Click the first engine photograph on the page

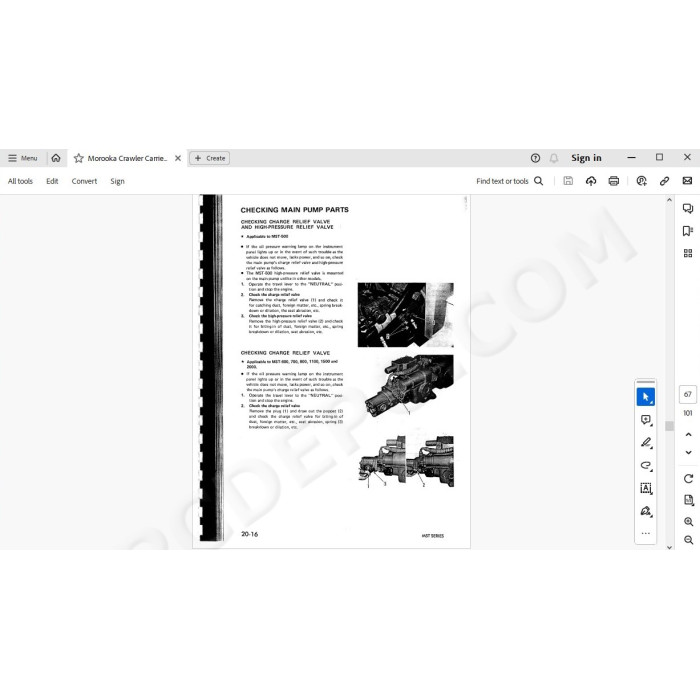[405, 315]
